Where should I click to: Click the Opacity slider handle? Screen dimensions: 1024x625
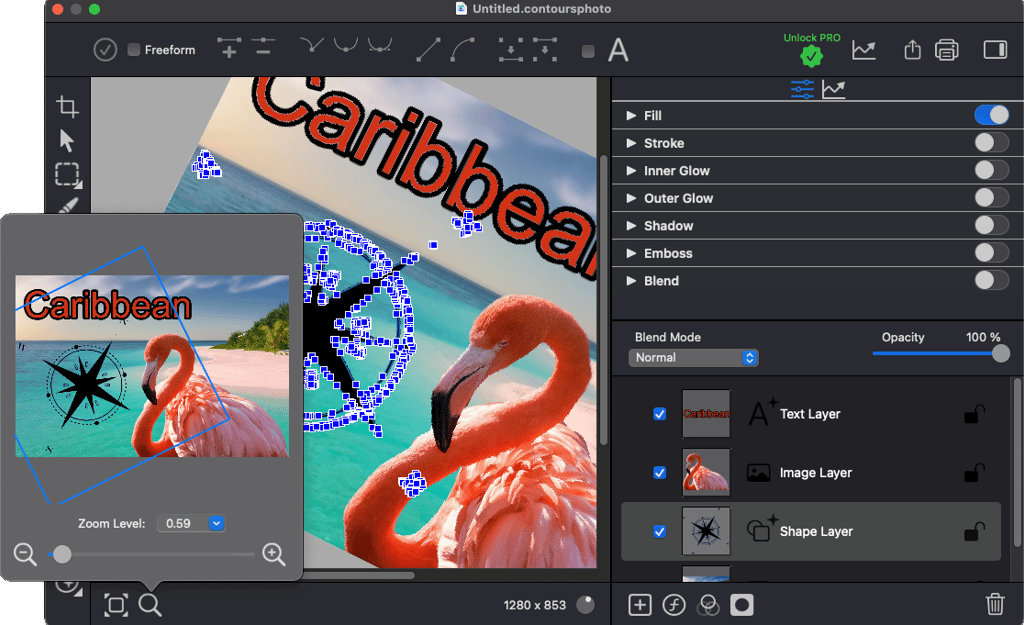point(1000,353)
